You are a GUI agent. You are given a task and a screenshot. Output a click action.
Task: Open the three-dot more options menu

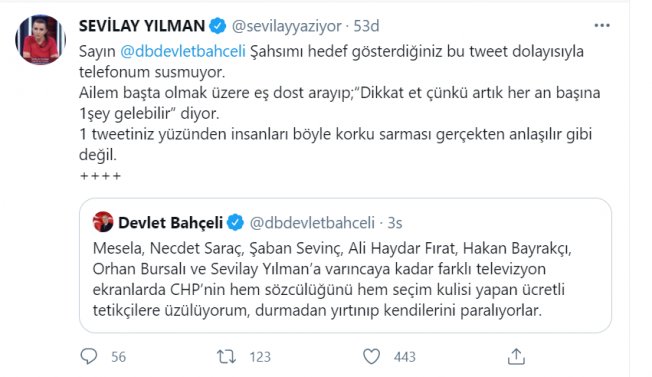pyautogui.click(x=602, y=26)
